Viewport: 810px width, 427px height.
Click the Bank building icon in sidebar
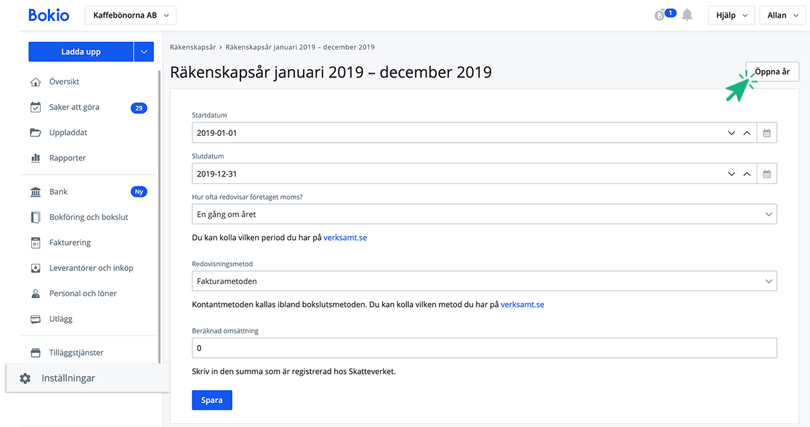coord(36,191)
